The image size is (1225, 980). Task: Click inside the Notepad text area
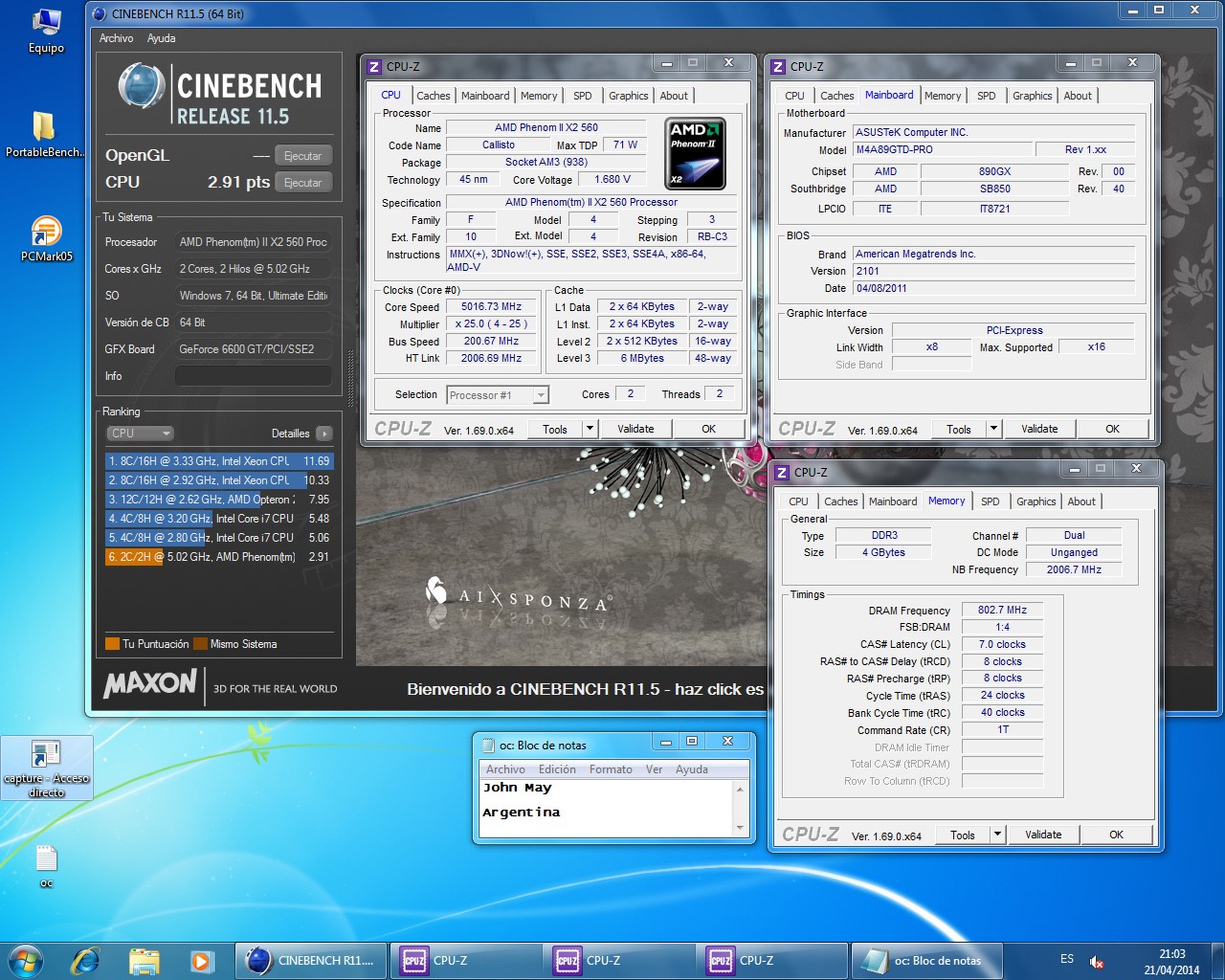(x=606, y=808)
